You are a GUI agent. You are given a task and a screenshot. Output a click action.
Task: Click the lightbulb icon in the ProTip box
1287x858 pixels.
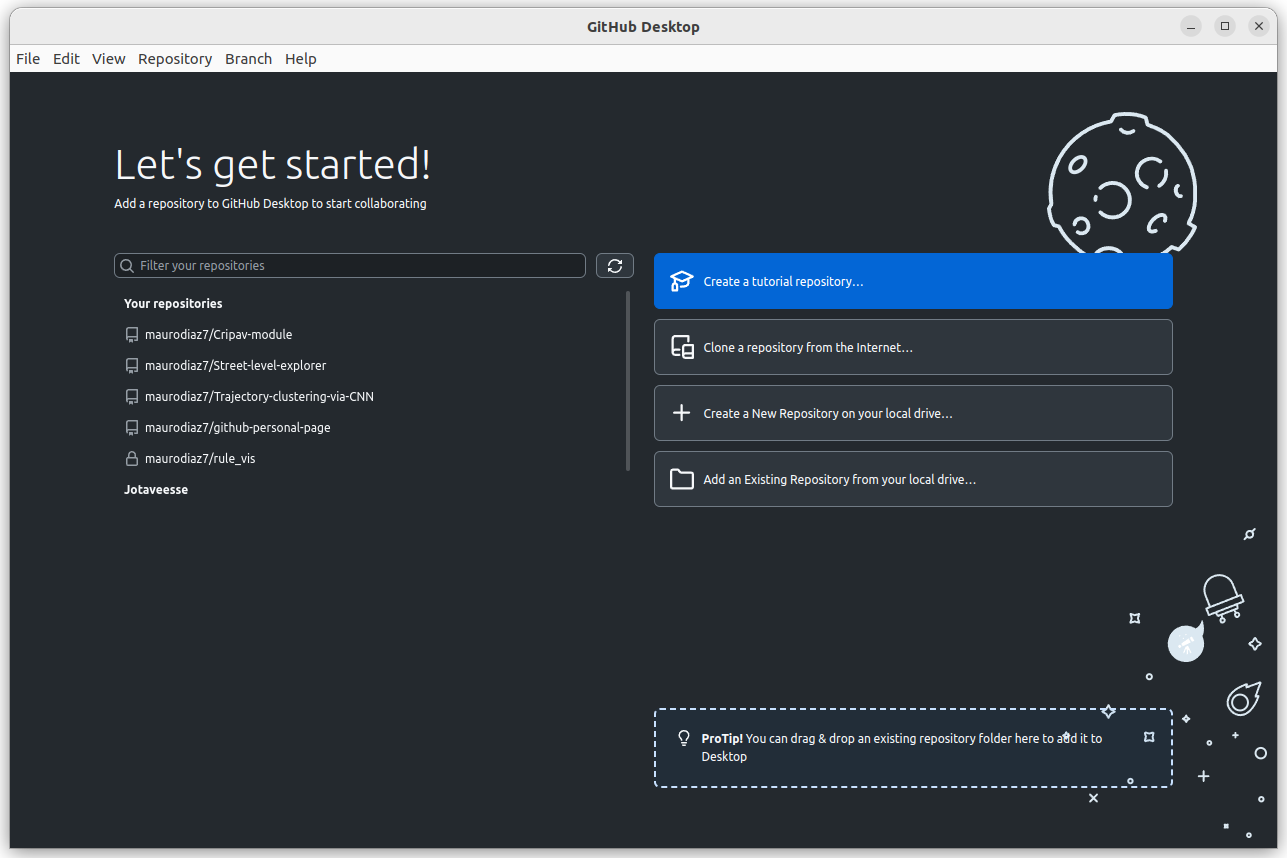pos(684,738)
